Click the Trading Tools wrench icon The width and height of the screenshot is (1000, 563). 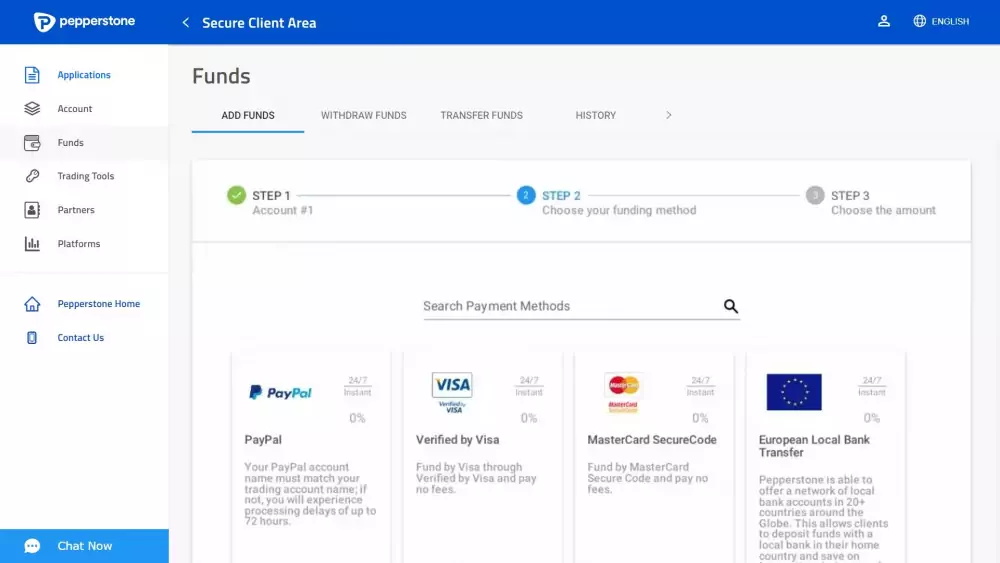[x=32, y=176]
